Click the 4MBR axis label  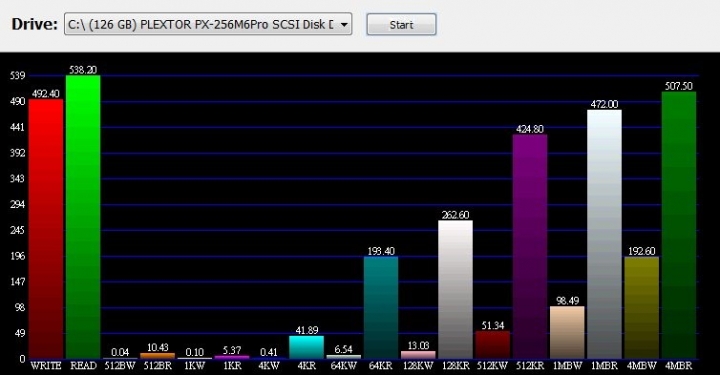point(679,366)
